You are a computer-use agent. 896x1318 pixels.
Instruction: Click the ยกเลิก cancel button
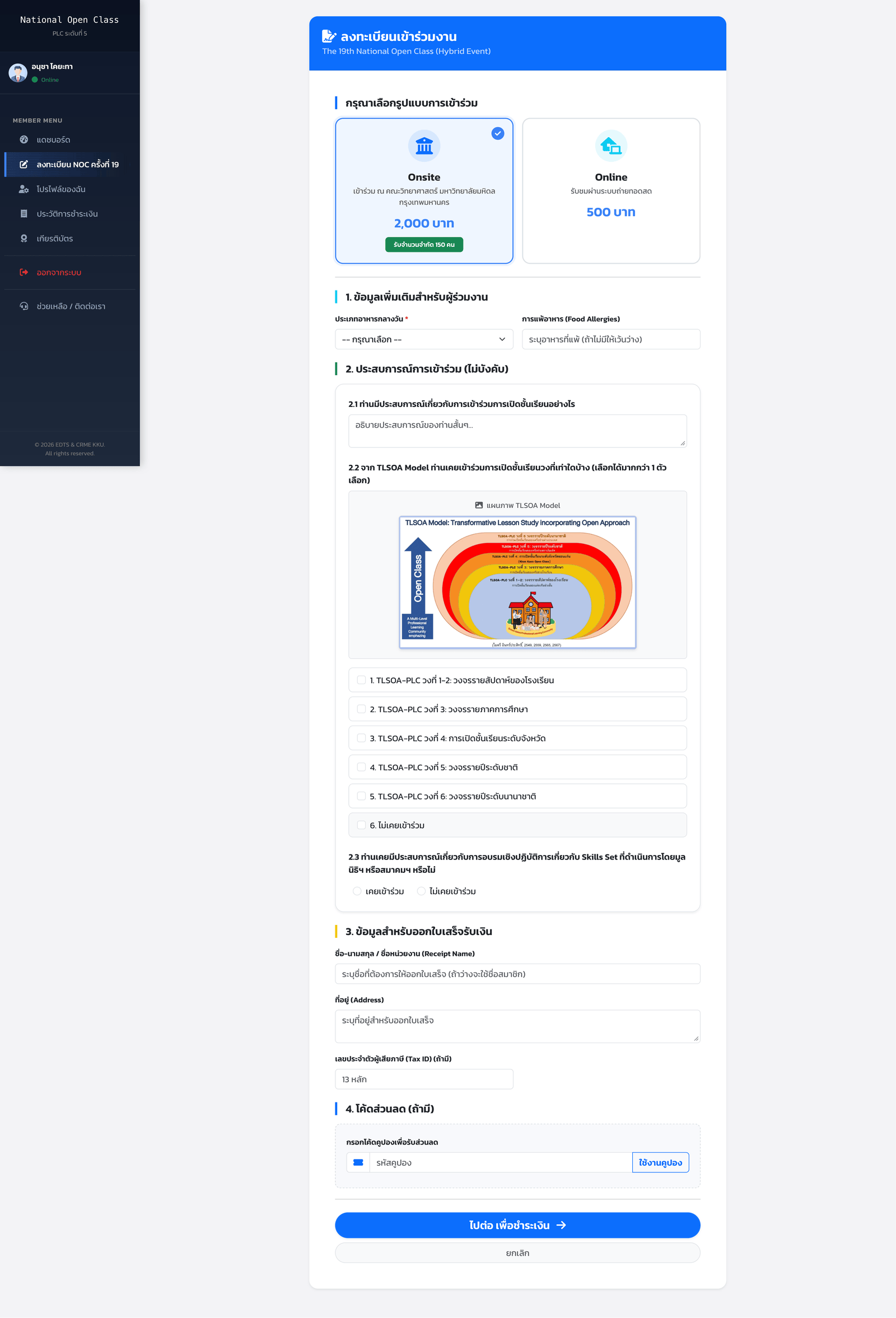[x=517, y=1253]
